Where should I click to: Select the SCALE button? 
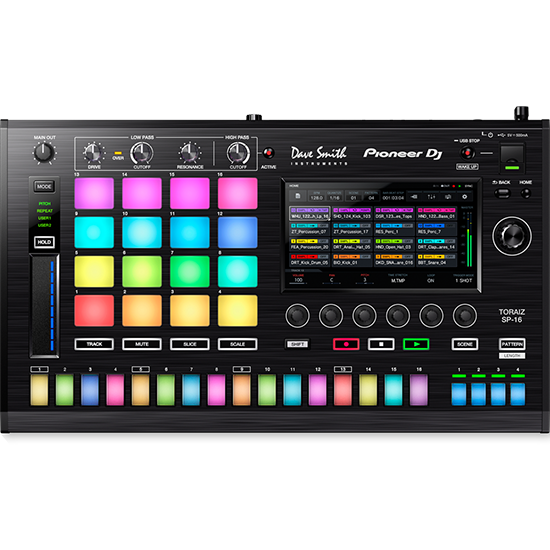click(x=237, y=344)
